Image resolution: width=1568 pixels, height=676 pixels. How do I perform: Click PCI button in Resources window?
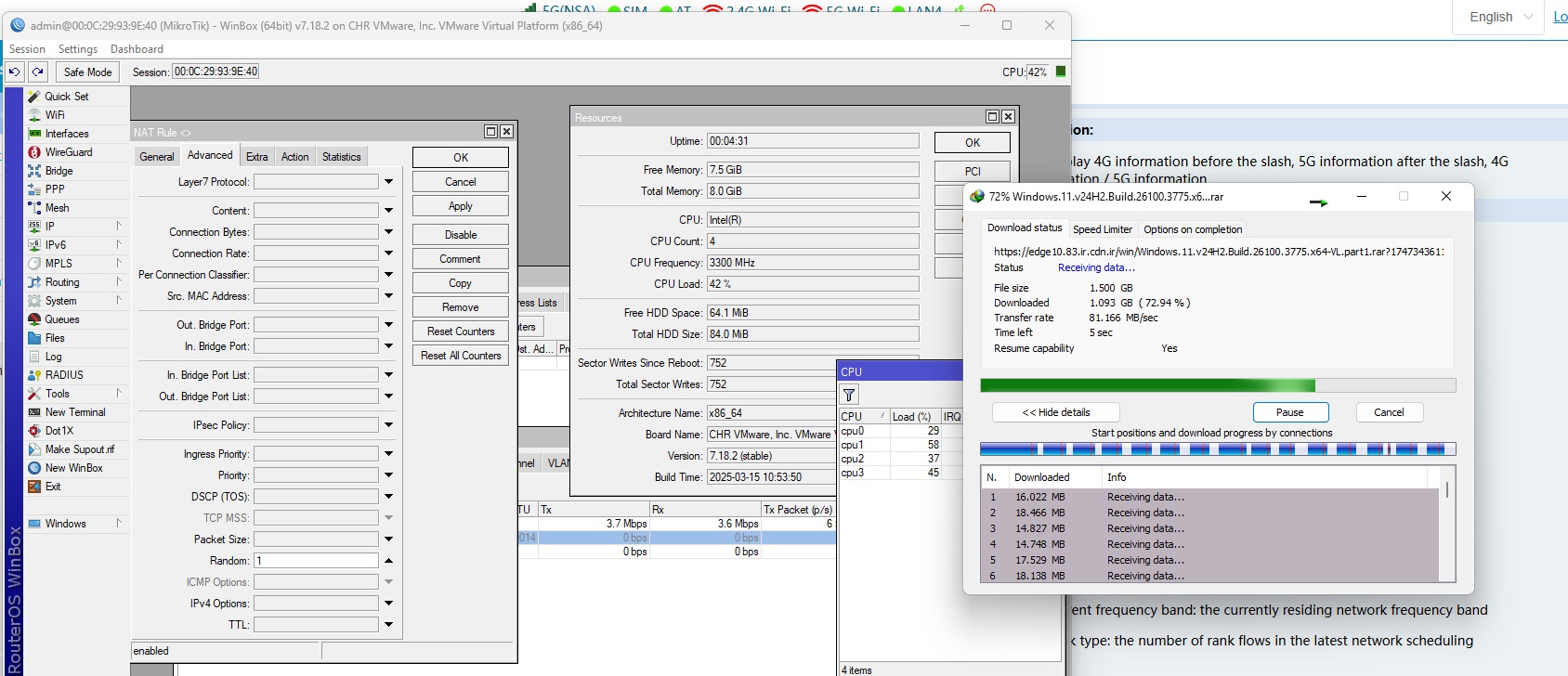coord(973,172)
